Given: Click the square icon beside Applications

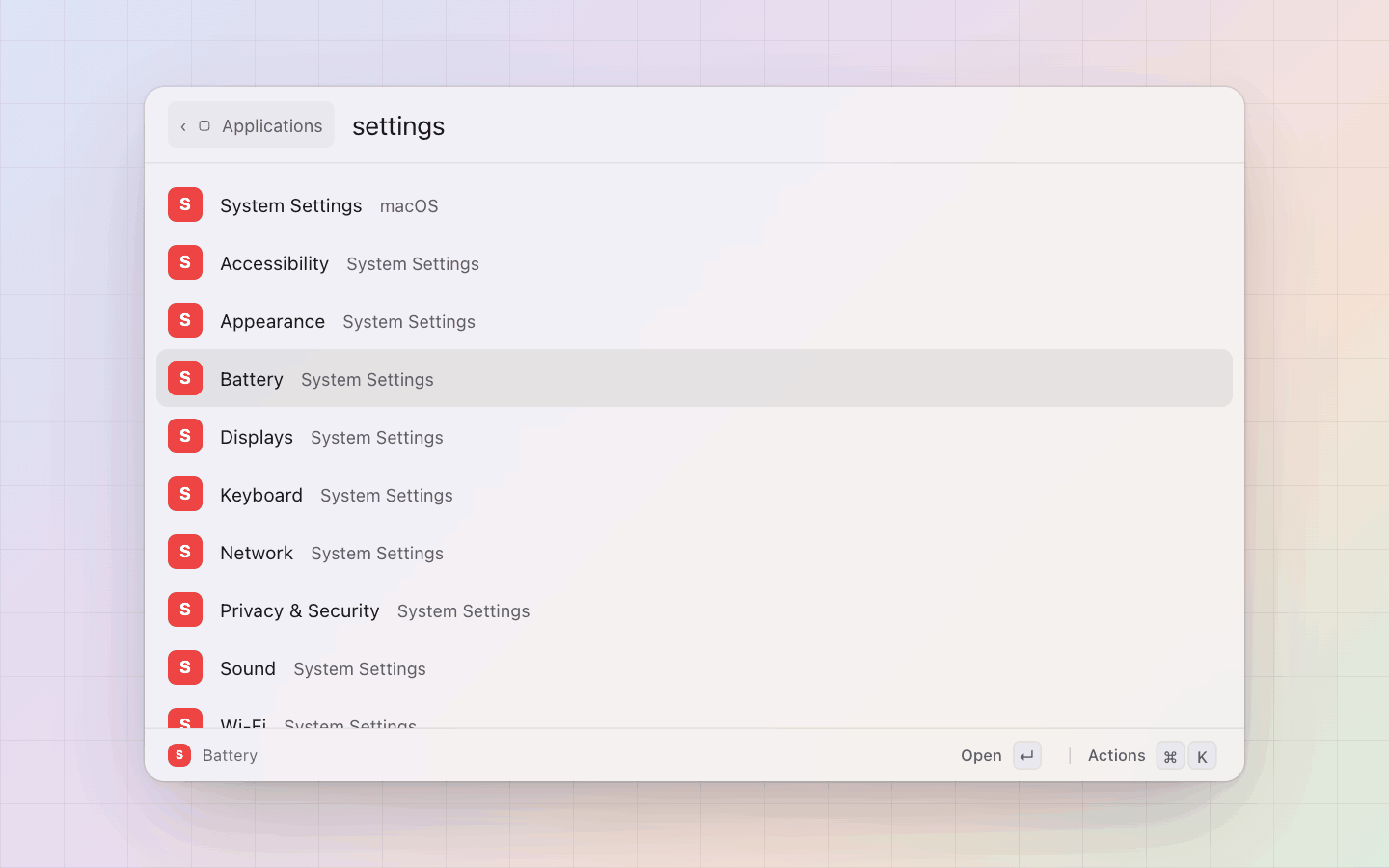Looking at the screenshot, I should point(204,126).
